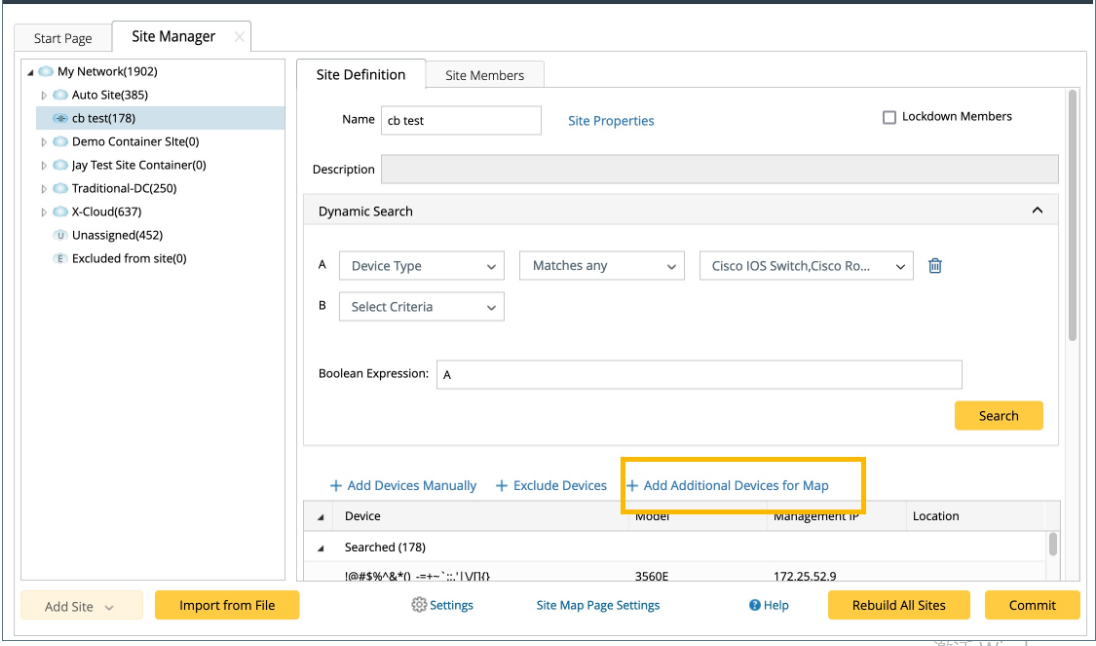
Task: Click the Boolean Expression input field
Action: click(699, 374)
